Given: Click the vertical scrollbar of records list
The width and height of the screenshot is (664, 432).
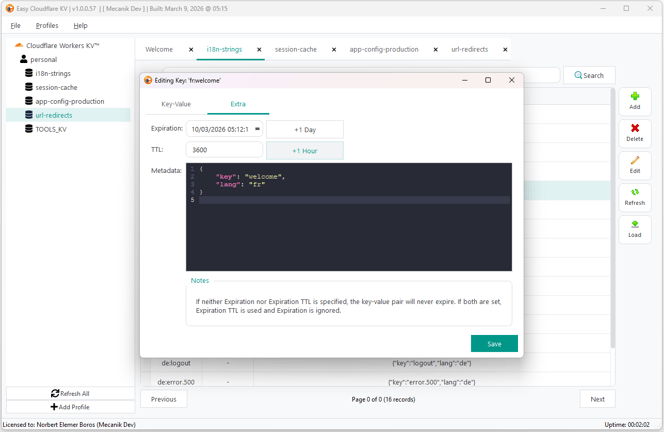Looking at the screenshot, I should [613, 218].
